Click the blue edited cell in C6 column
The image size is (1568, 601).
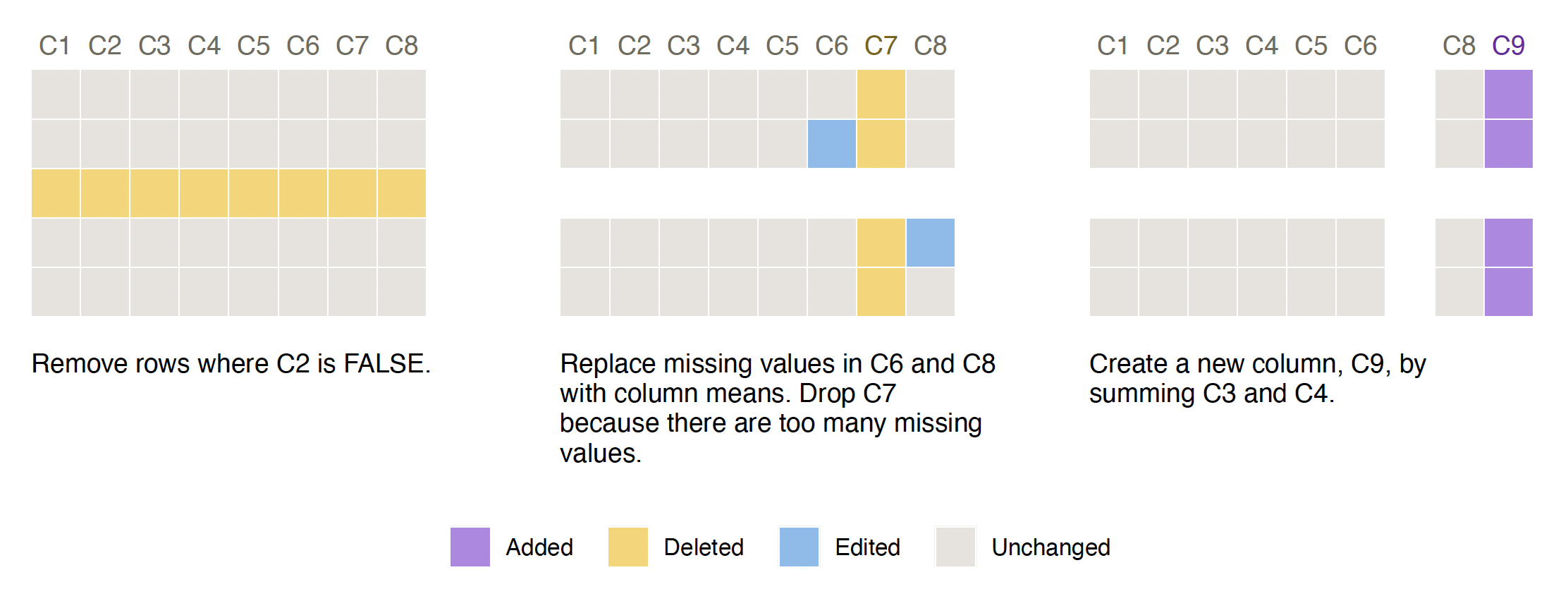click(x=832, y=144)
